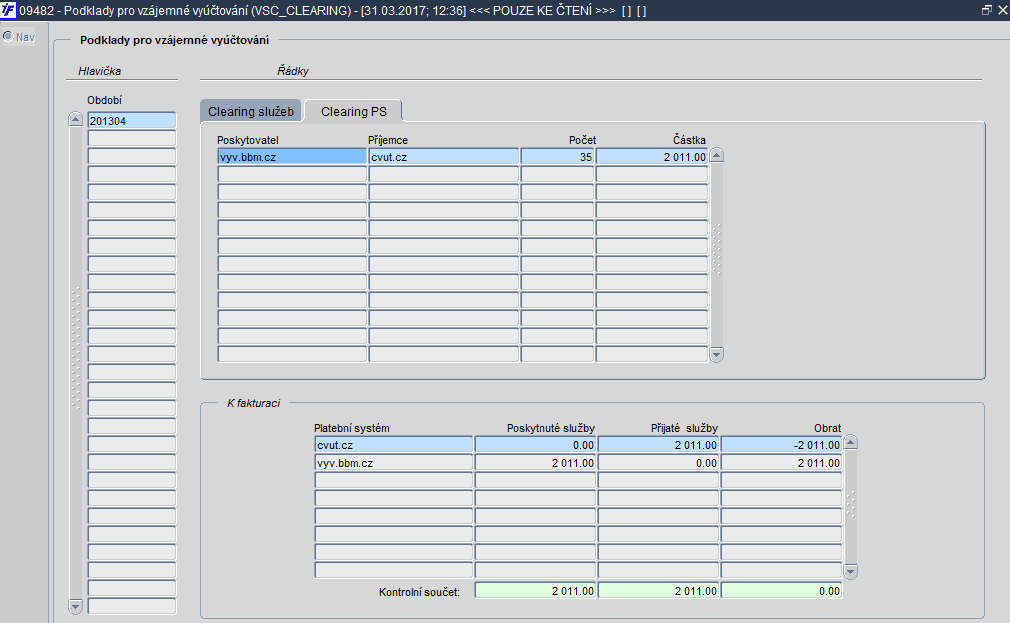1010x623 pixels.
Task: Click the Příjemce column header
Action: click(388, 140)
